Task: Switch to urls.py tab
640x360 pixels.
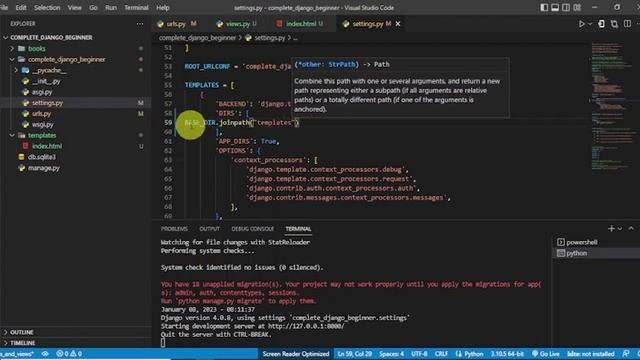Action: tap(176, 24)
